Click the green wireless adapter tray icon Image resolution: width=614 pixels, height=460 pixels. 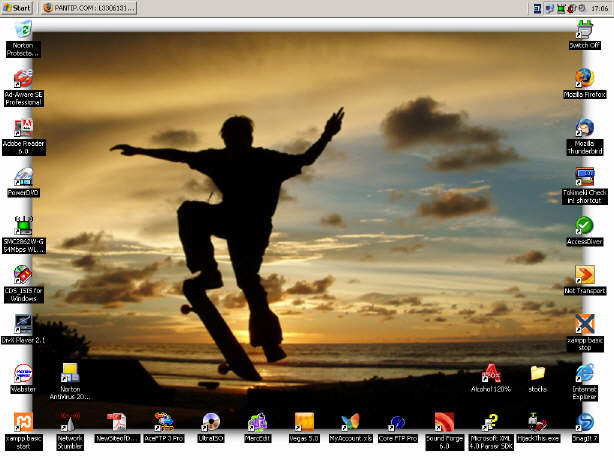point(561,8)
